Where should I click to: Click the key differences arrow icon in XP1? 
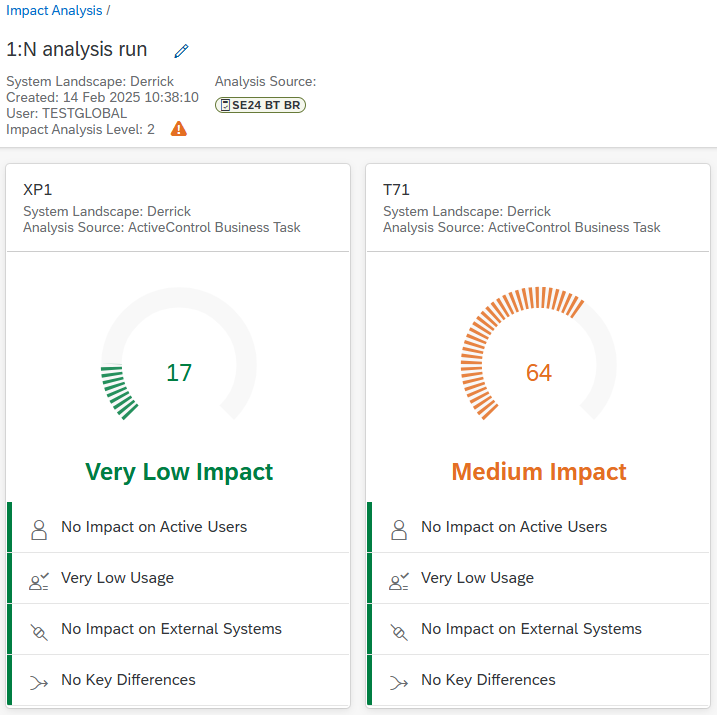[39, 683]
